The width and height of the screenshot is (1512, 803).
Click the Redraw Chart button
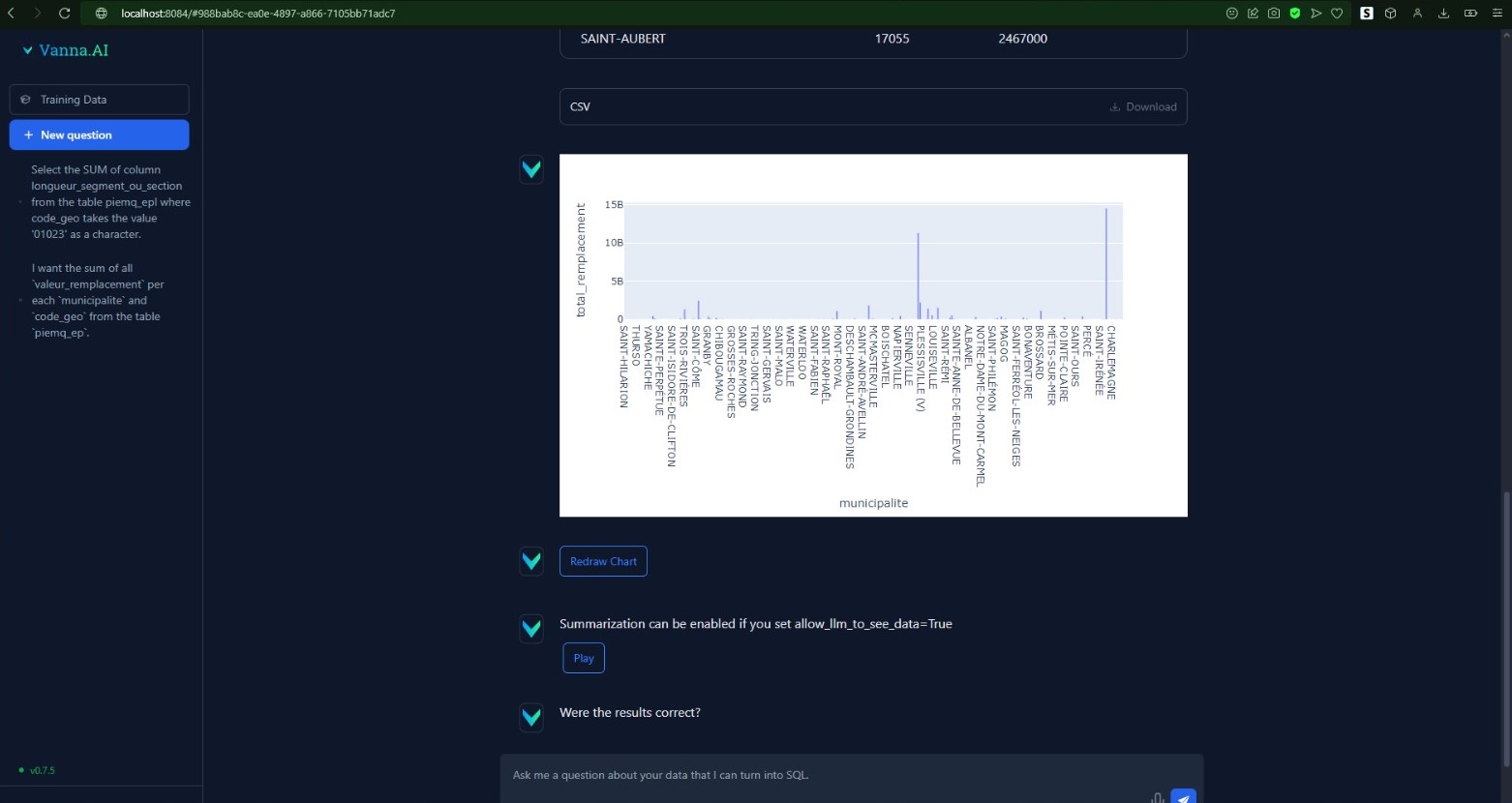coord(603,561)
